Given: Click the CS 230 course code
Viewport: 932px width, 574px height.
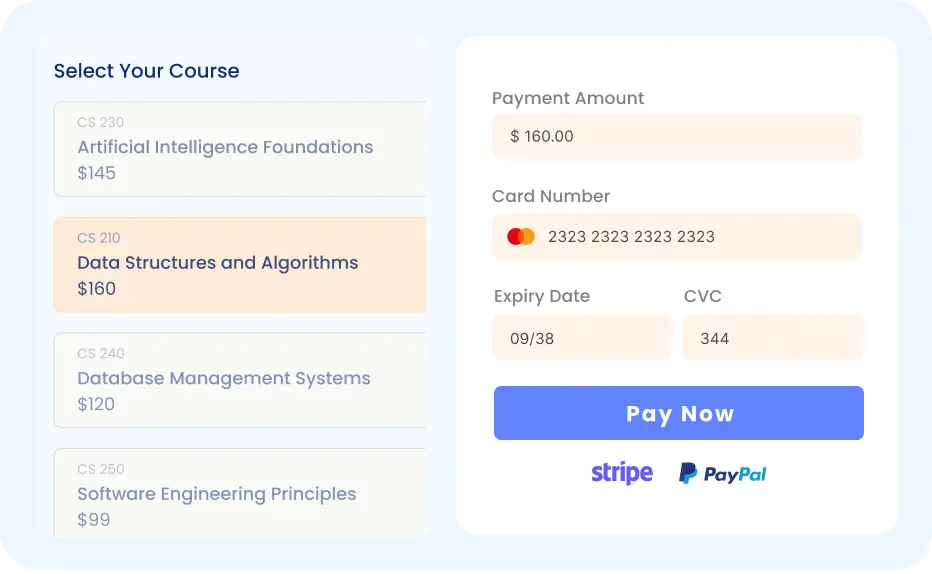Looking at the screenshot, I should coord(101,123).
